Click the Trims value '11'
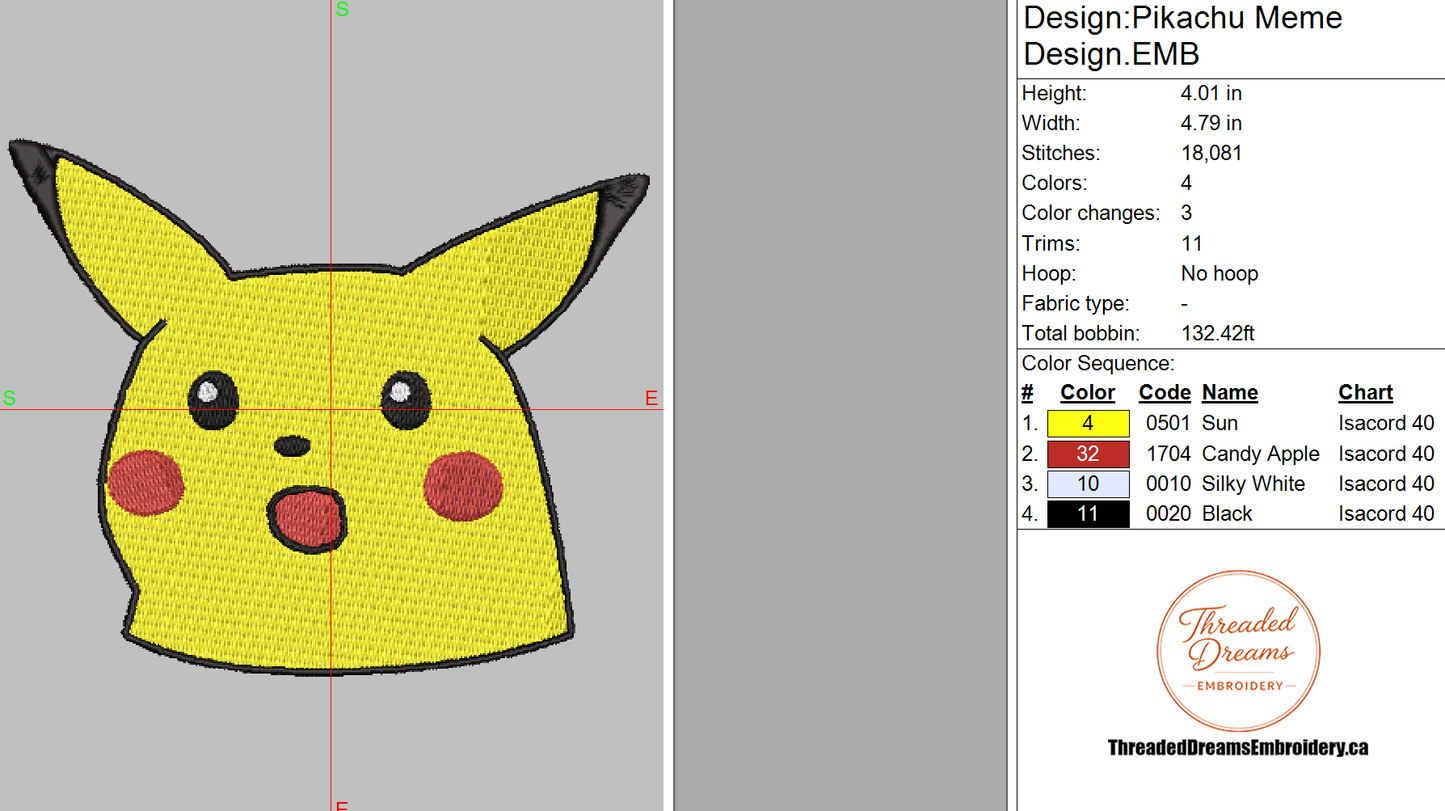The width and height of the screenshot is (1445, 811). (x=1191, y=243)
